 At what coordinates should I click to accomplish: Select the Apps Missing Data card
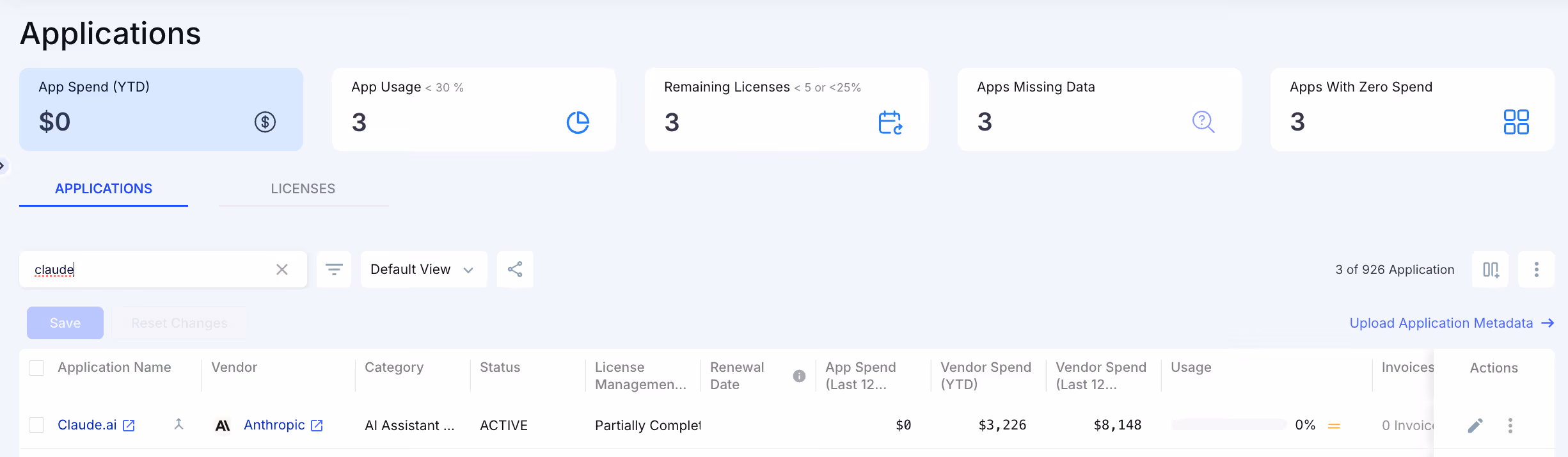click(x=1100, y=109)
